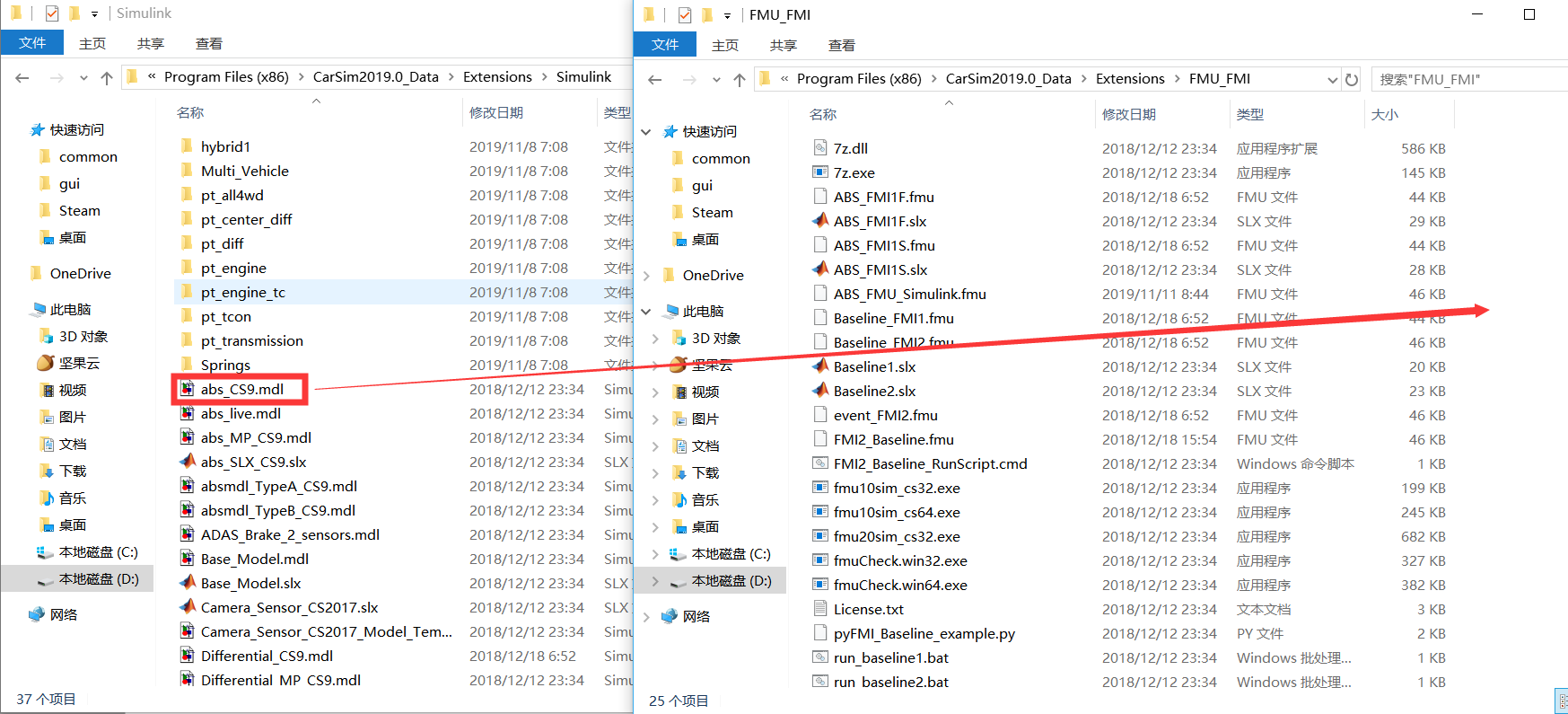Go back in the Simulink window
Image resolution: width=1568 pixels, height=714 pixels.
pyautogui.click(x=22, y=78)
